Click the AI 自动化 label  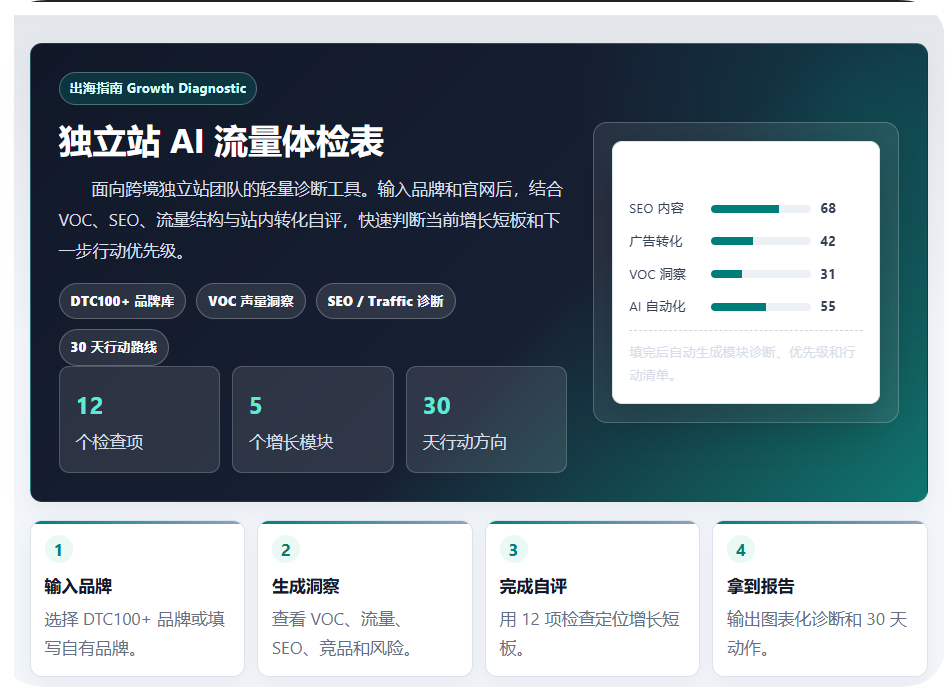coord(657,306)
